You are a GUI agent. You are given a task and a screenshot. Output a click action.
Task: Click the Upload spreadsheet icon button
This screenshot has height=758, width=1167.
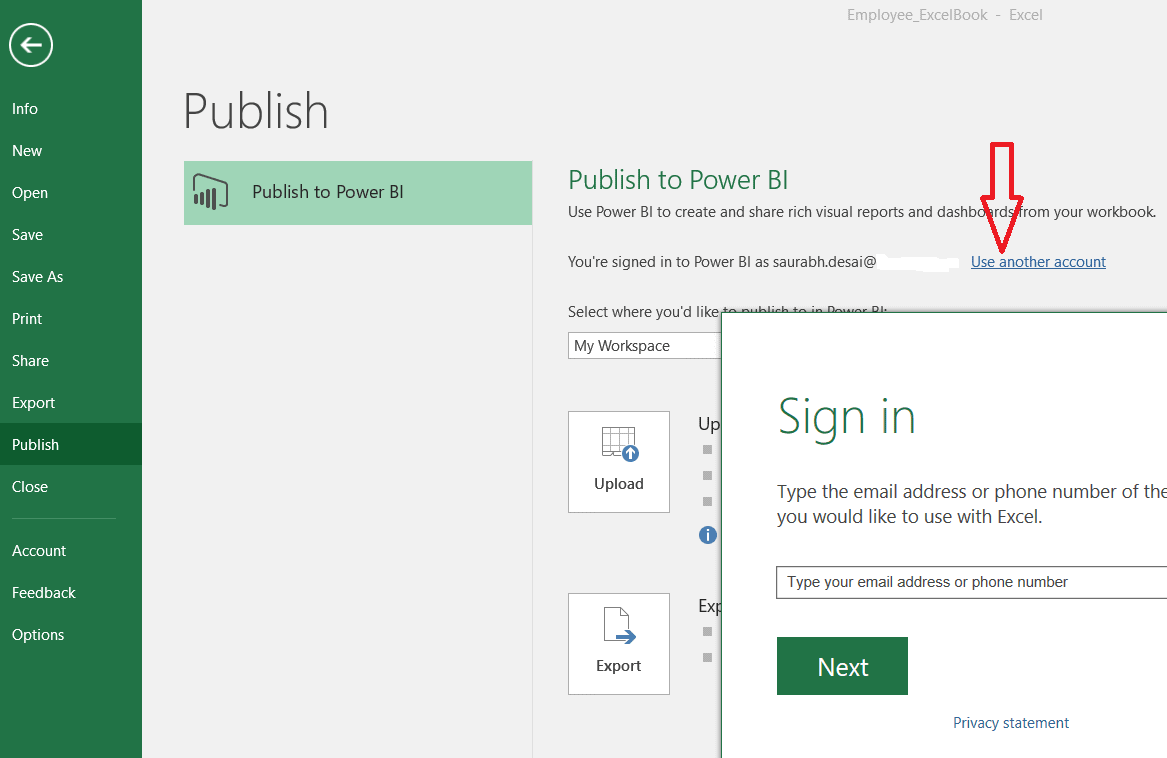tap(618, 462)
